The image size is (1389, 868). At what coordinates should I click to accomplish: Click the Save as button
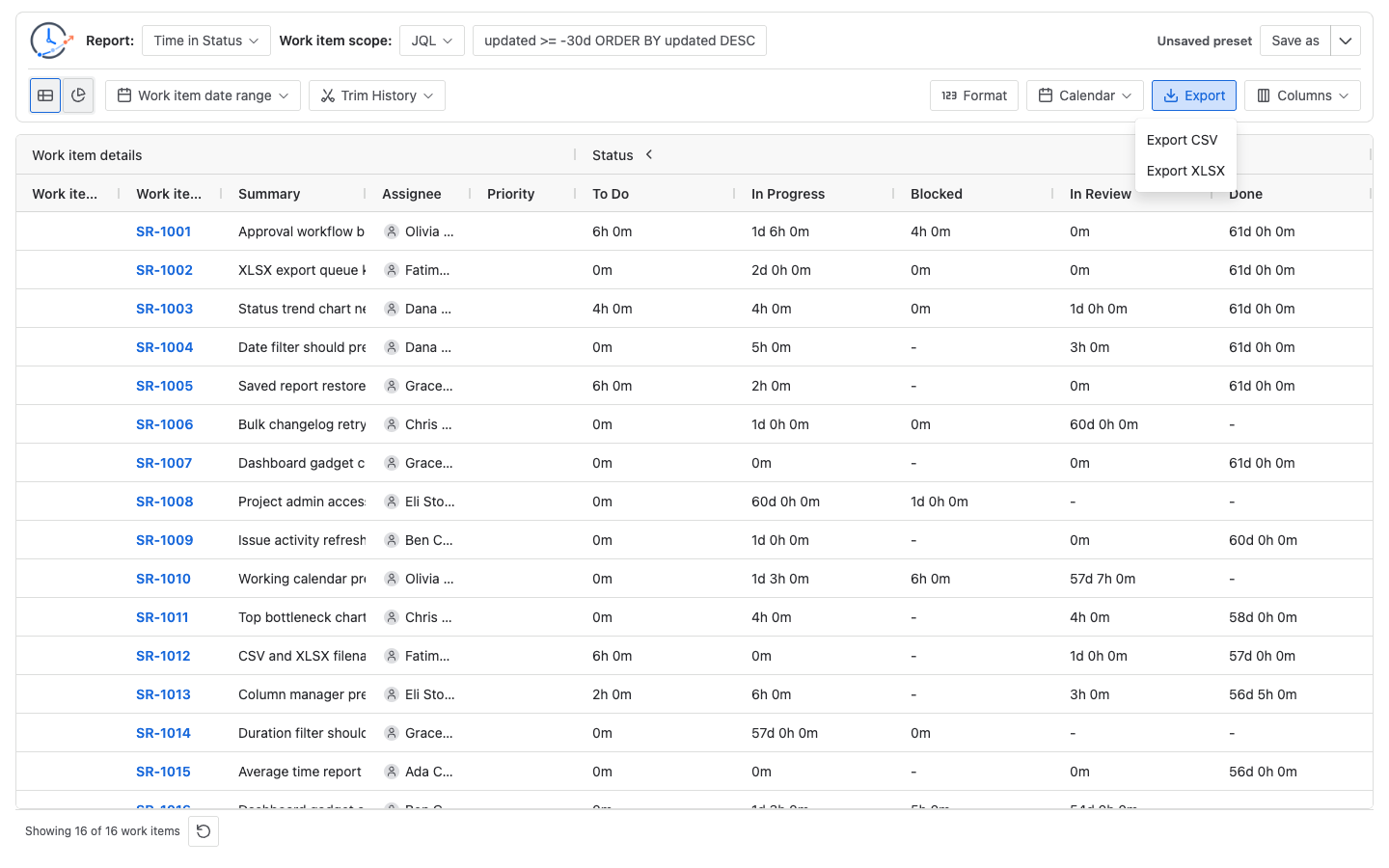(1295, 41)
